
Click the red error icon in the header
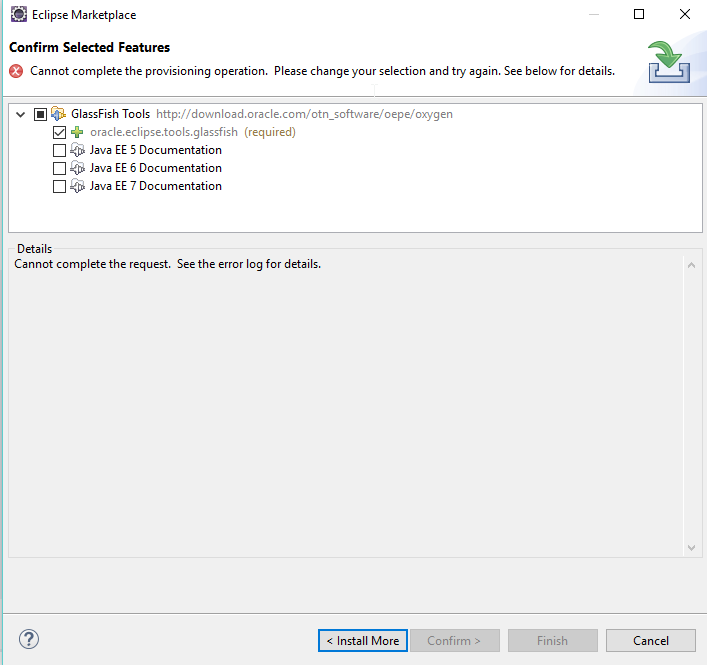(16, 71)
